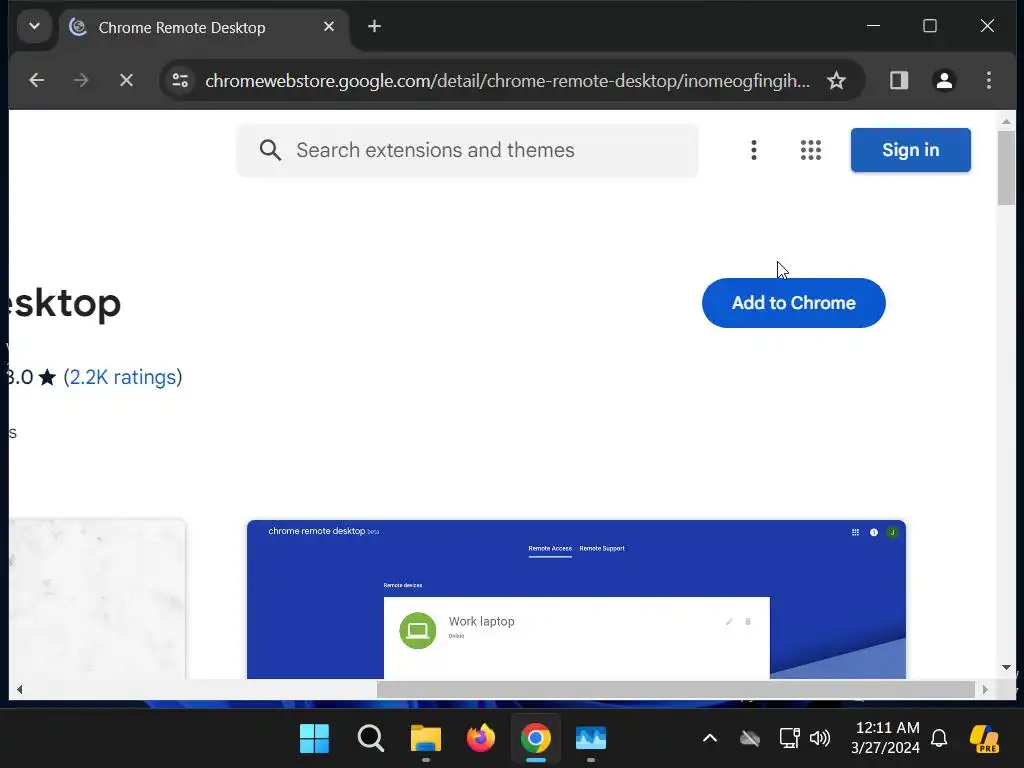Toggle the Chrome side panel
The width and height of the screenshot is (1024, 768).
click(899, 80)
